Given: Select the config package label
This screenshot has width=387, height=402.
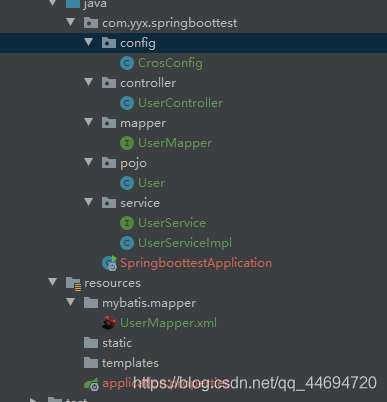Looking at the screenshot, I should point(138,43).
